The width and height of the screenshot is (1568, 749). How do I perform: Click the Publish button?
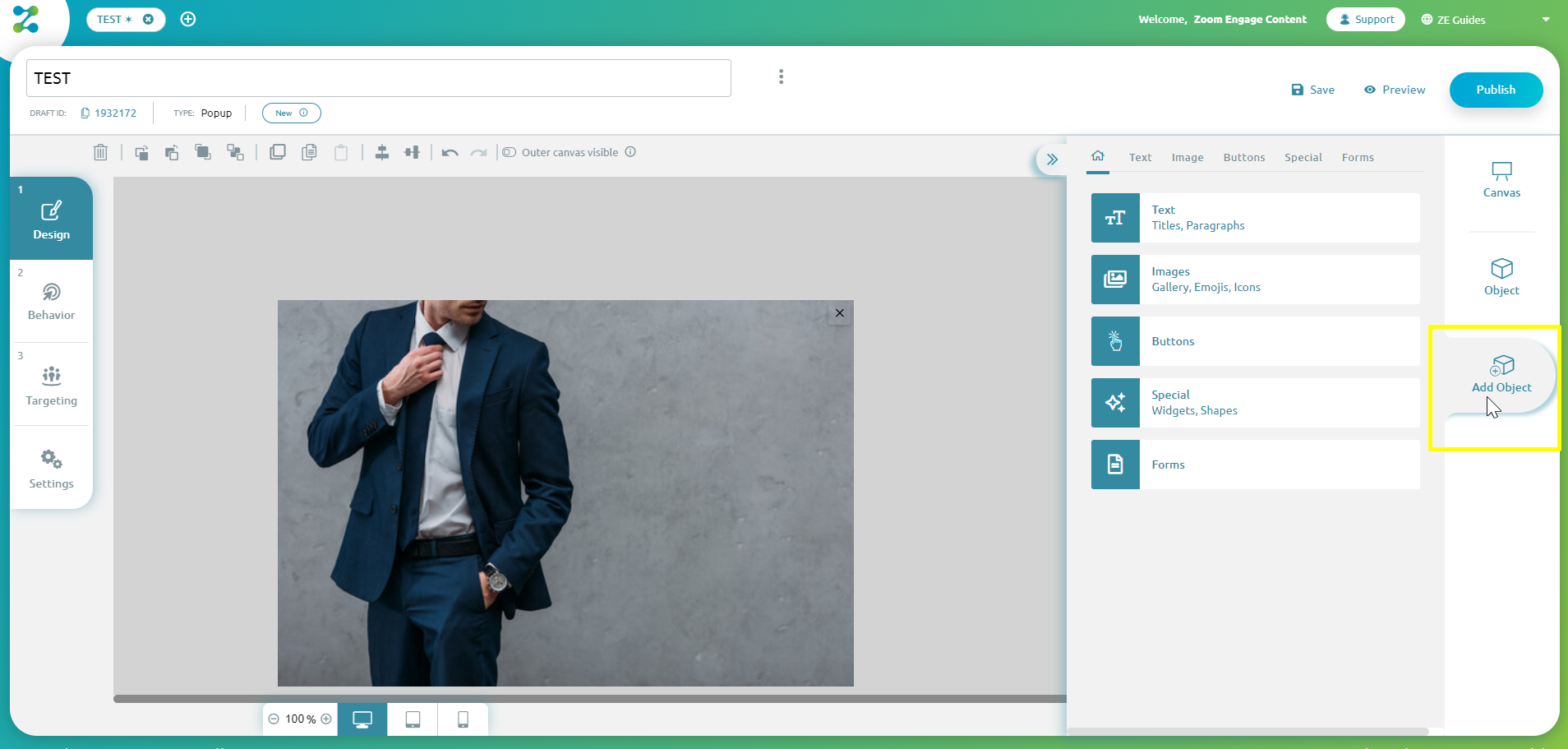pyautogui.click(x=1495, y=90)
